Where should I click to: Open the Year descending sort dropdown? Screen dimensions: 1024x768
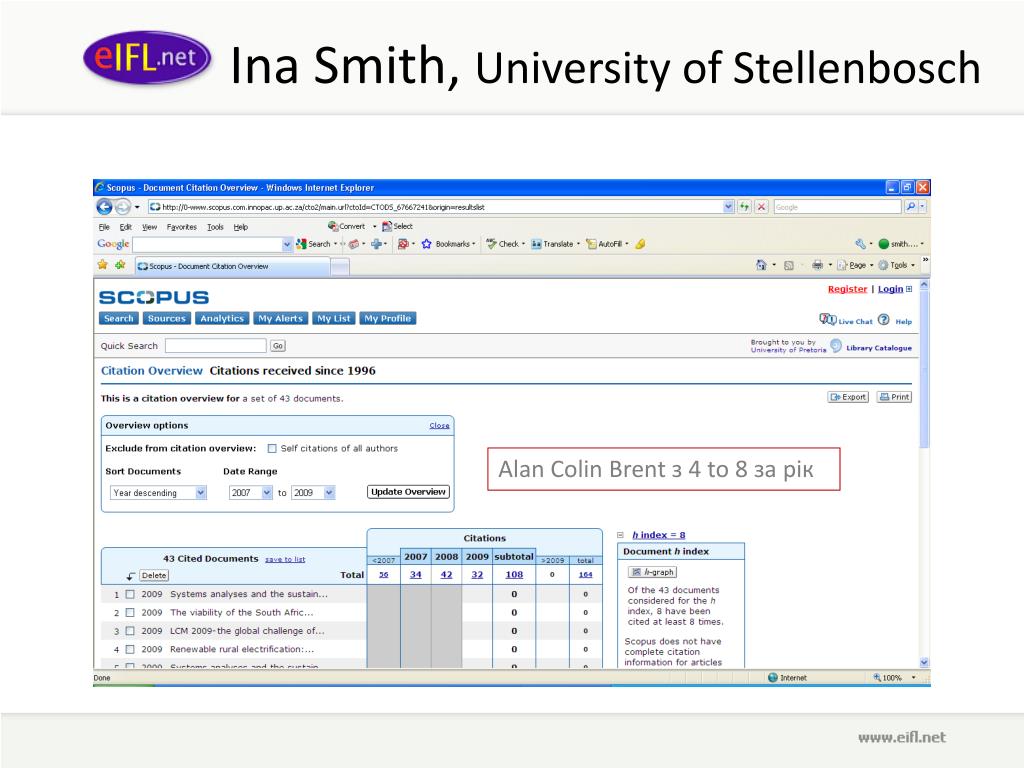click(x=201, y=492)
